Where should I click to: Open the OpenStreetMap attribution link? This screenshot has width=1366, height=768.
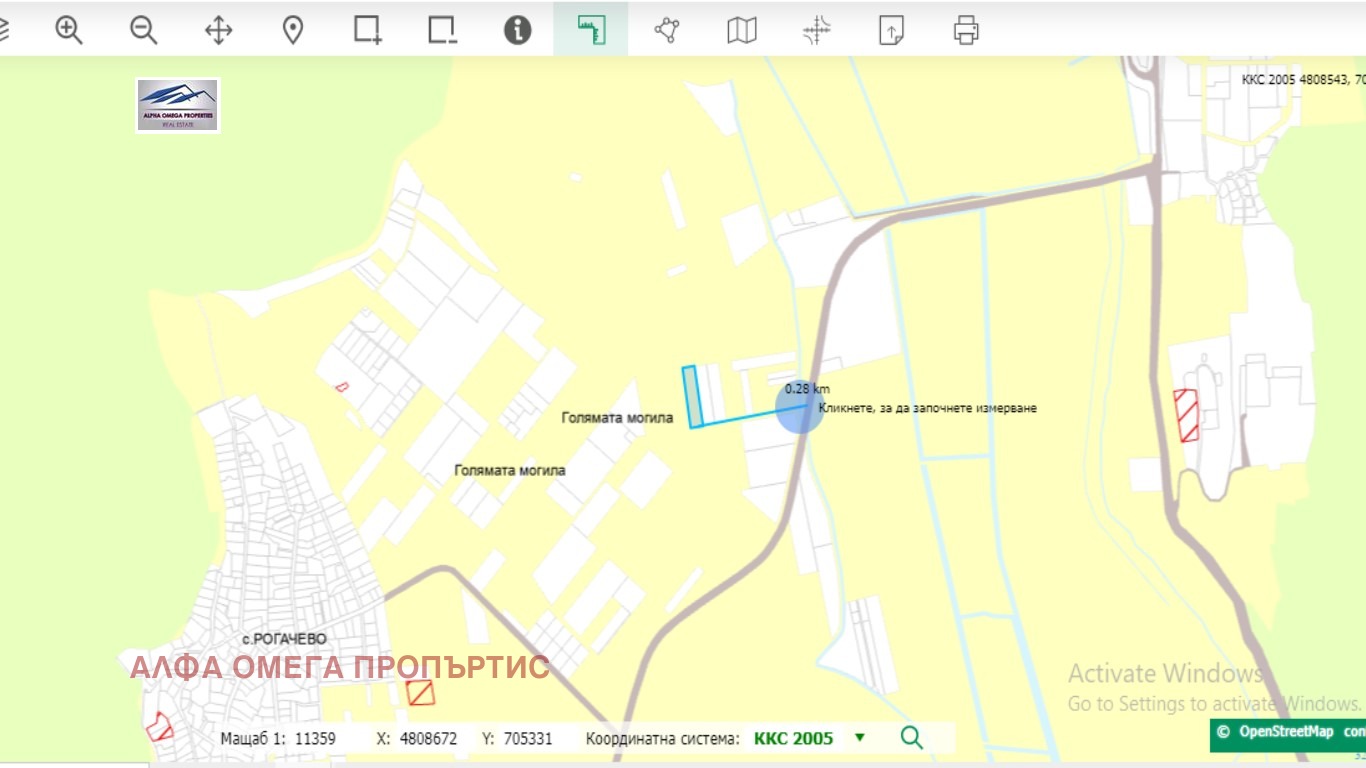tap(1285, 731)
